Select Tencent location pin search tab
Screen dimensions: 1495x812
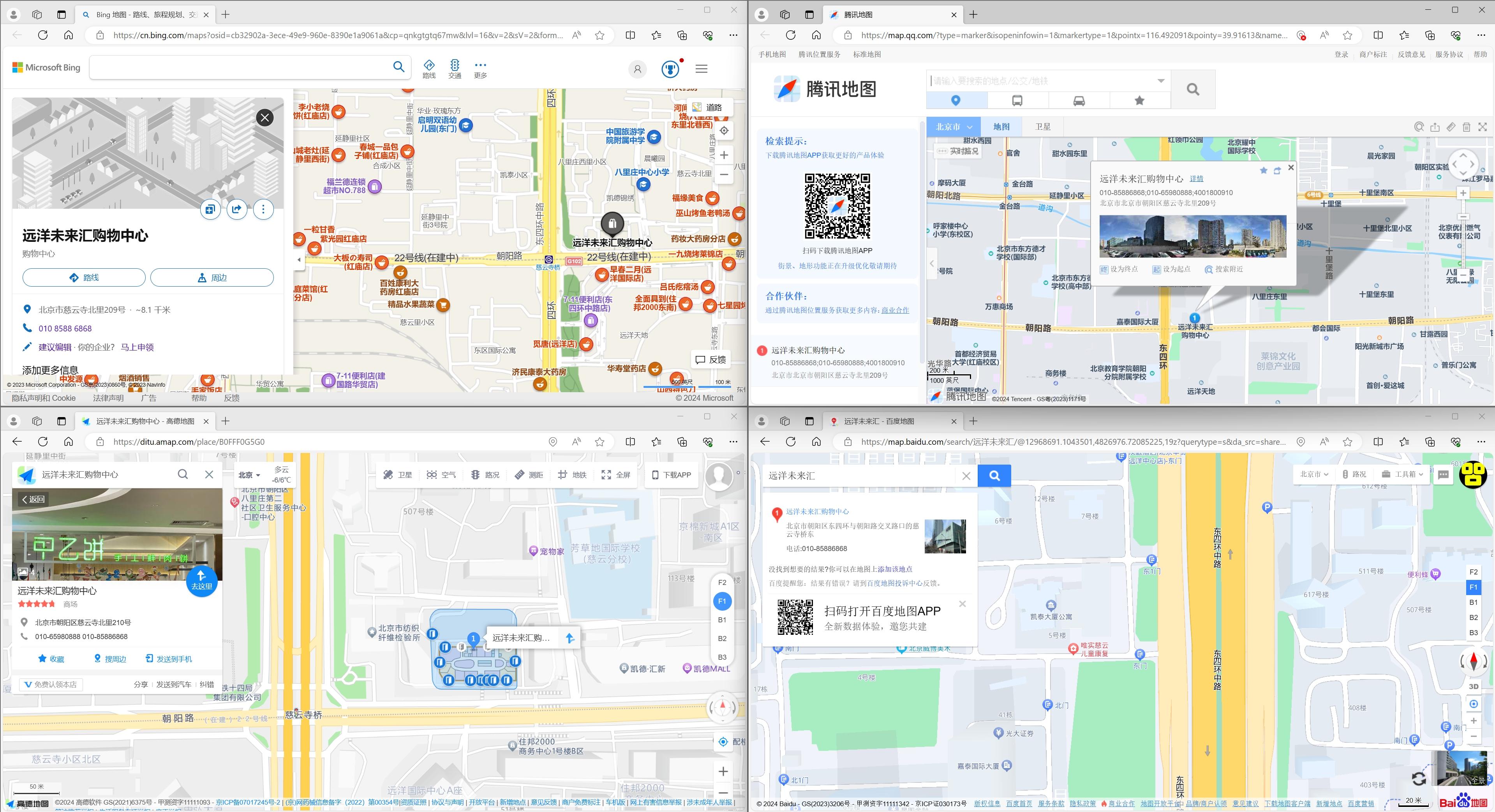tap(956, 100)
